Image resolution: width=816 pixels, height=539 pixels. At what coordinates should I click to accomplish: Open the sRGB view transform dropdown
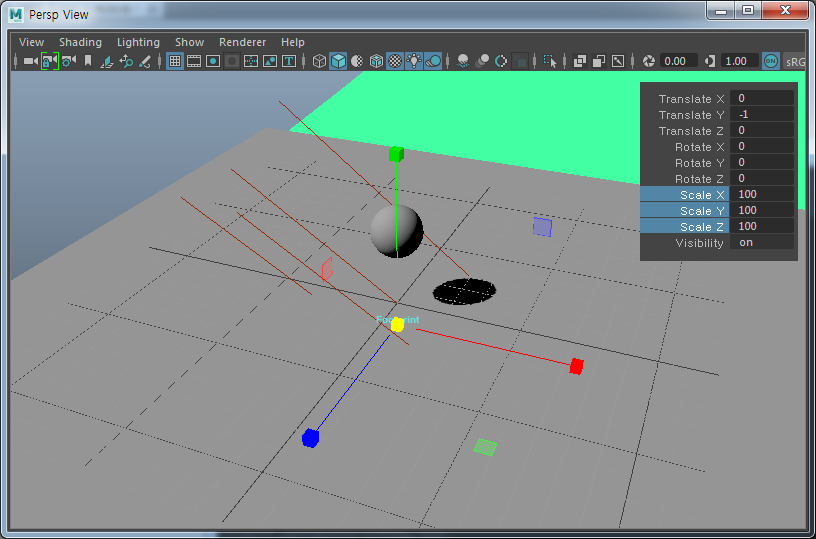pyautogui.click(x=795, y=61)
